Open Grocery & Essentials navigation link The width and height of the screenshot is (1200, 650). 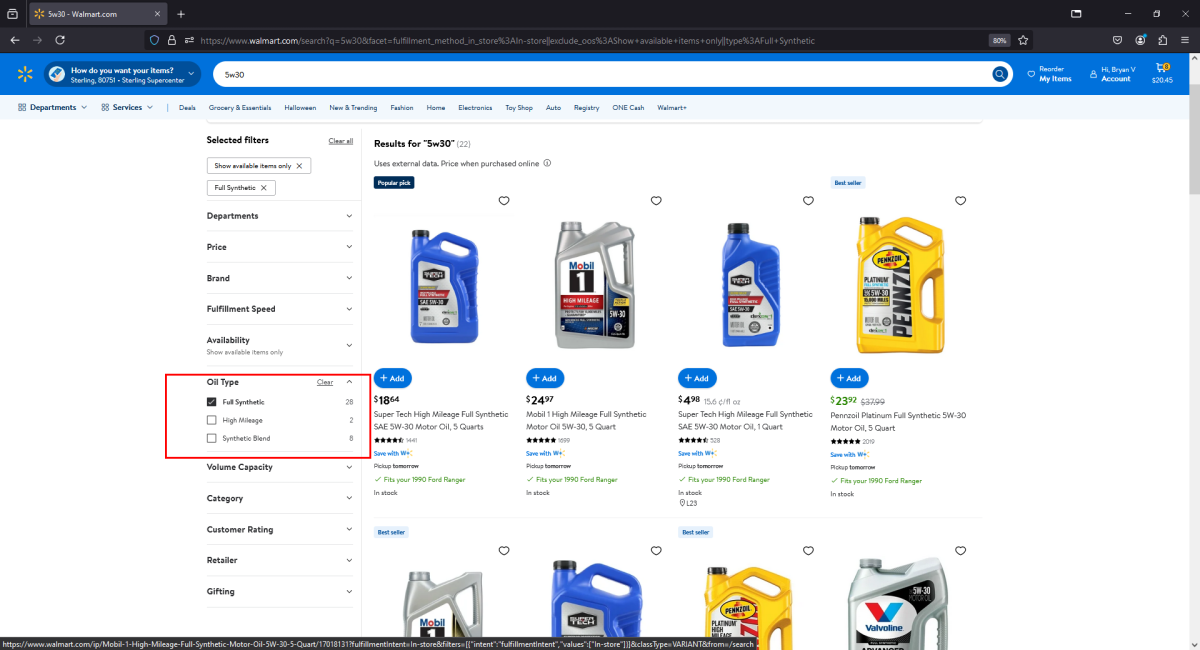tap(240, 107)
